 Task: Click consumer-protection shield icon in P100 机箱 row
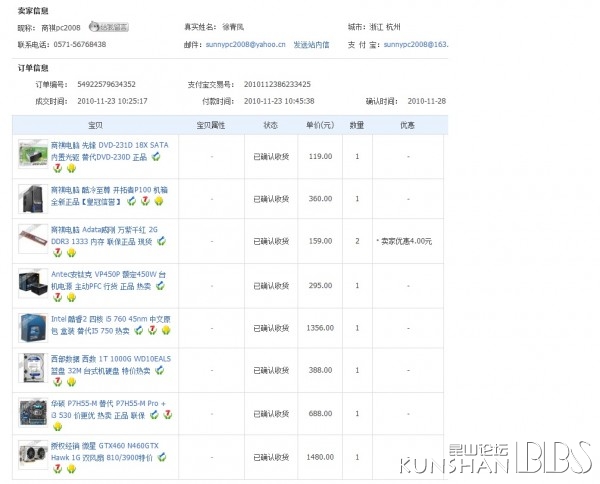point(131,201)
